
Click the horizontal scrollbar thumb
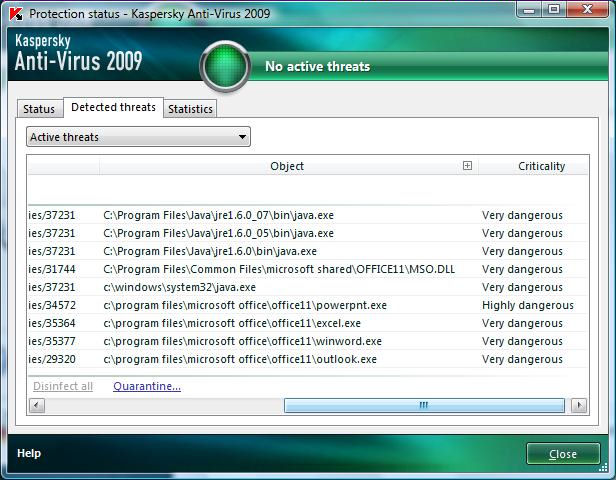tap(424, 405)
